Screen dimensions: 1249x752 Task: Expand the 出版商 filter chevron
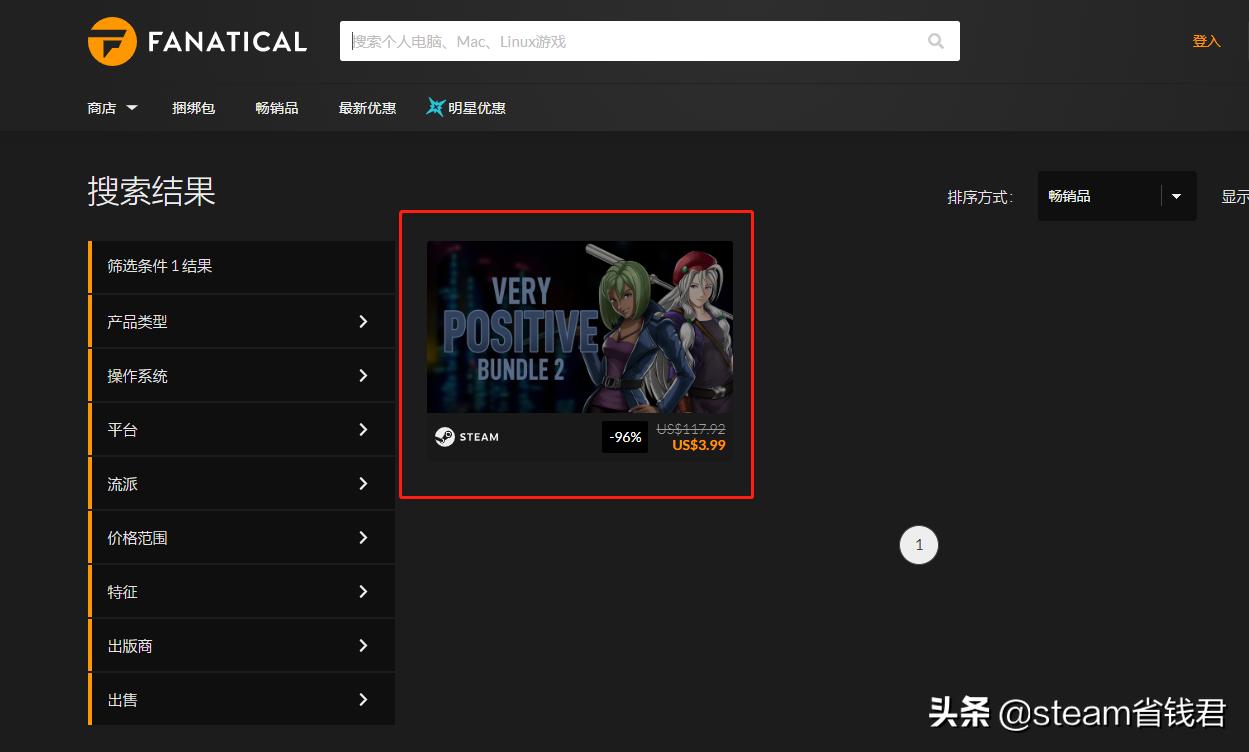[x=363, y=645]
